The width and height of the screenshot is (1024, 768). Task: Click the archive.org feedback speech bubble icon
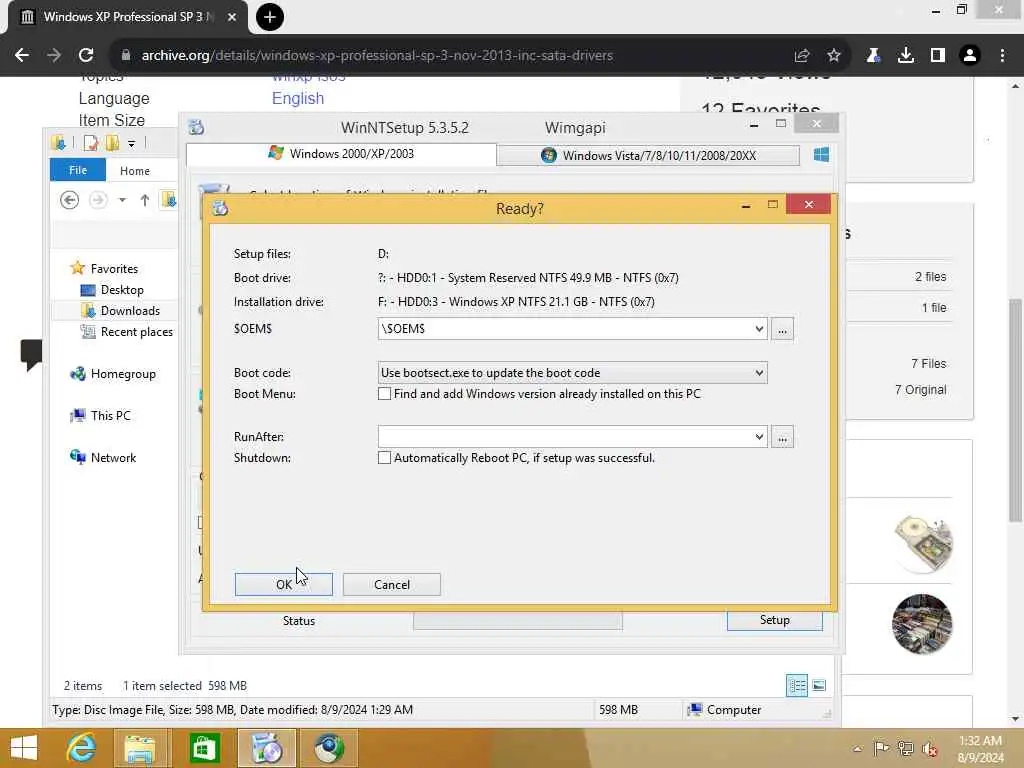[31, 354]
